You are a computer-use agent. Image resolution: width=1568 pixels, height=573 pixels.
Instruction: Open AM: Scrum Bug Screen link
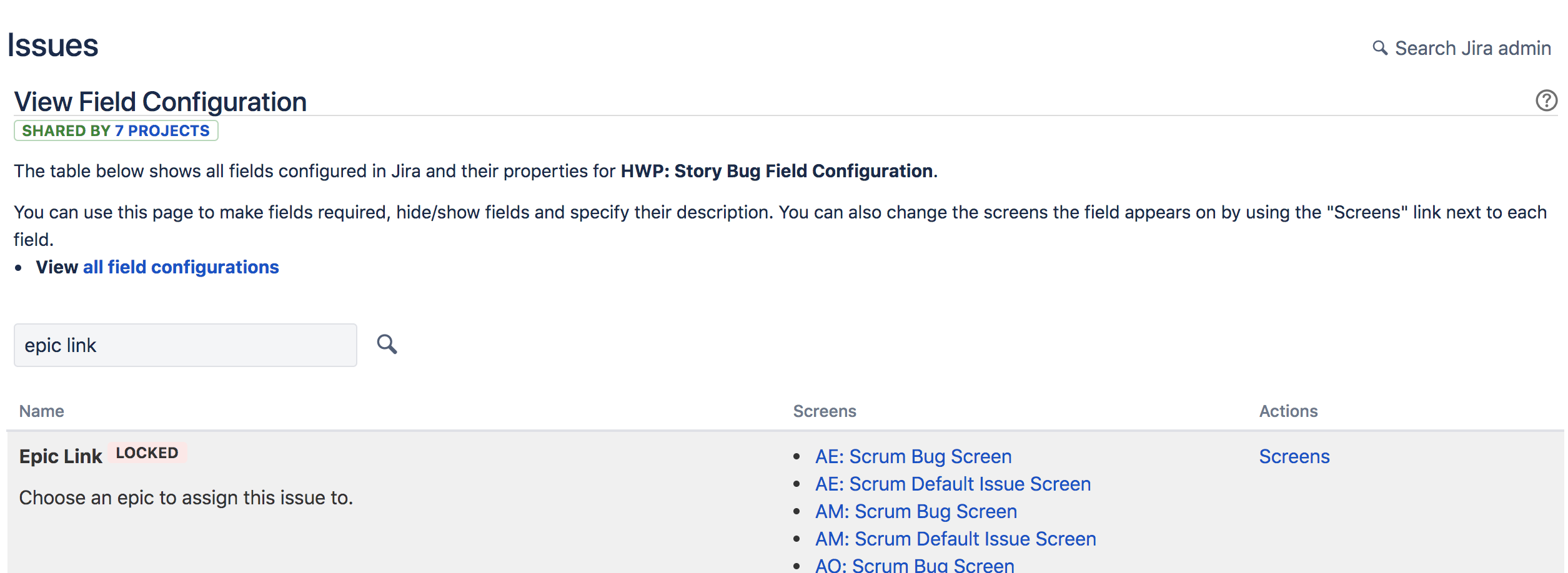click(x=916, y=511)
